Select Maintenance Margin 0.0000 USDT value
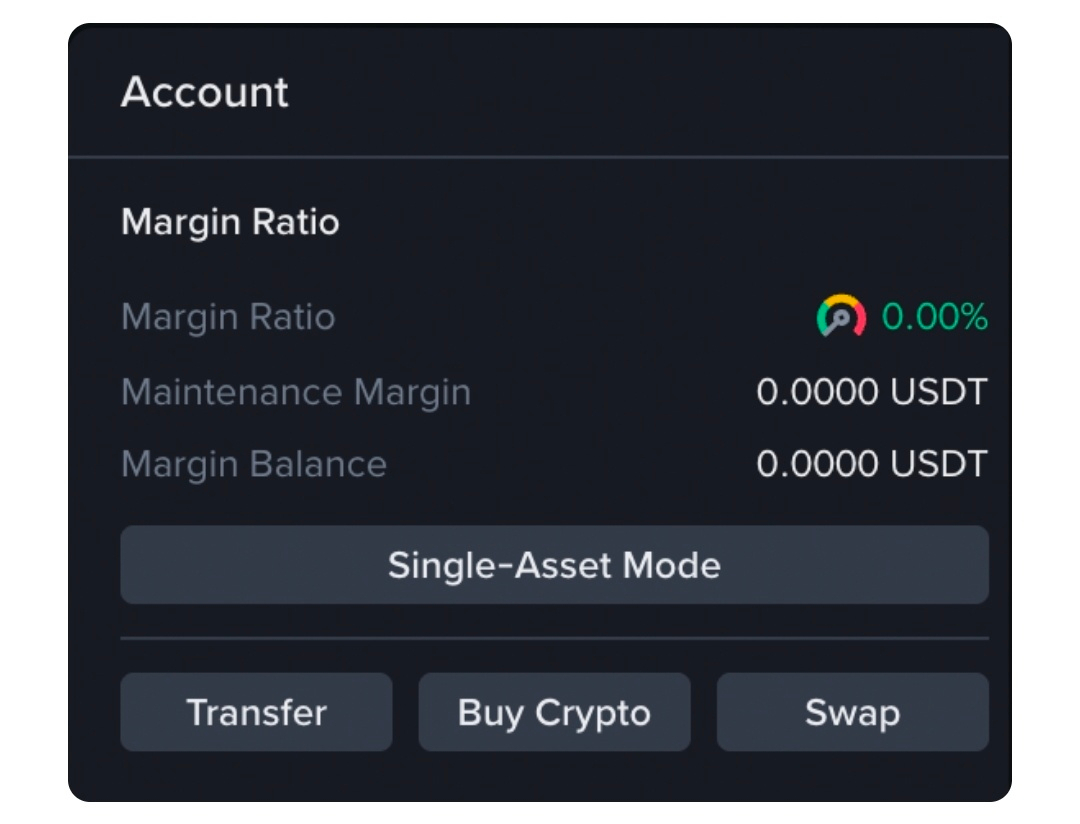The width and height of the screenshot is (1080, 824). click(872, 392)
